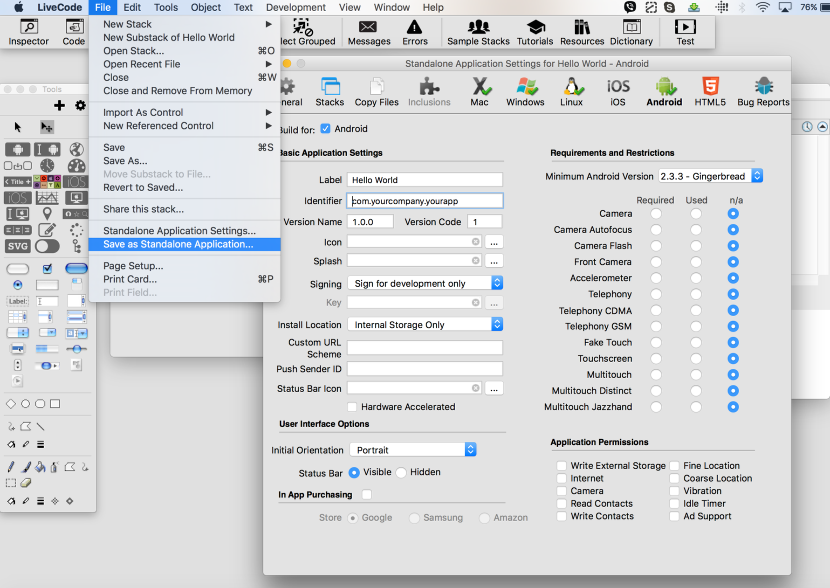Open the Signing dropdown
This screenshot has width=830, height=588.
click(425, 283)
